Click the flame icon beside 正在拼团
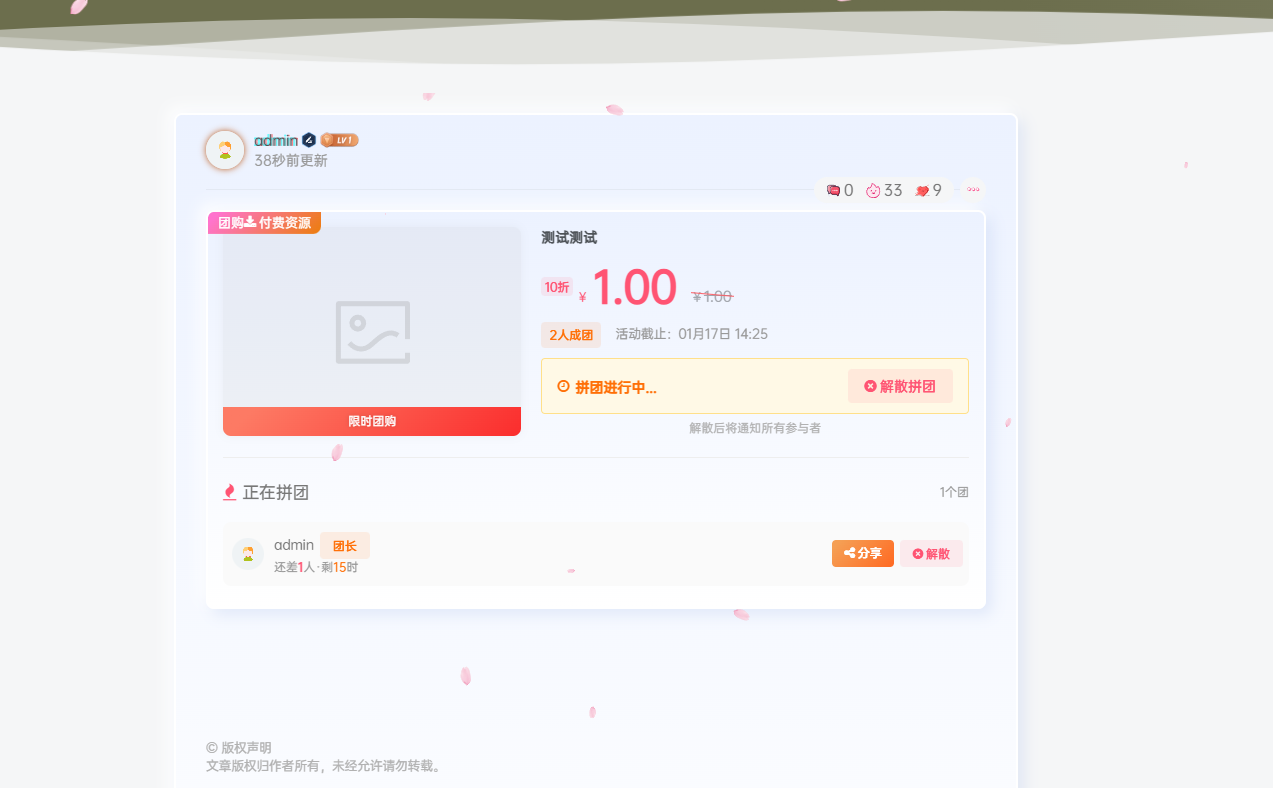The width and height of the screenshot is (1273, 788). [229, 492]
